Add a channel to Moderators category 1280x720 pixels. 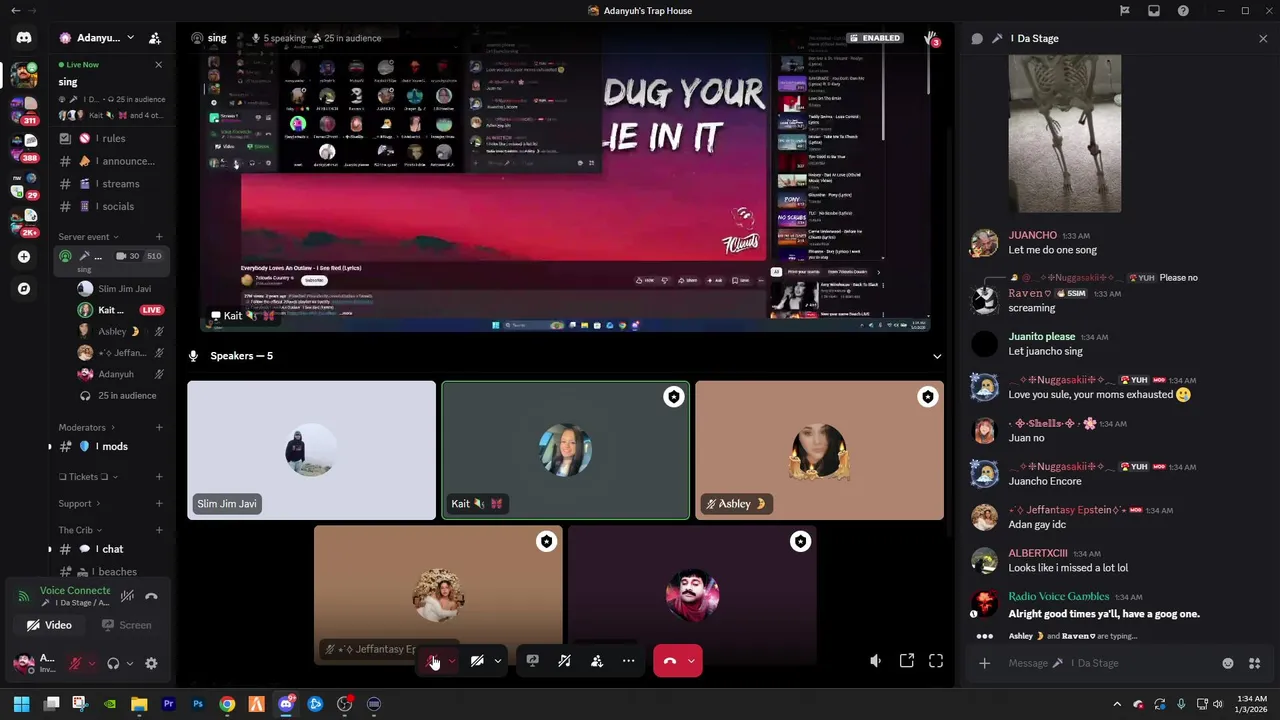pyautogui.click(x=159, y=427)
